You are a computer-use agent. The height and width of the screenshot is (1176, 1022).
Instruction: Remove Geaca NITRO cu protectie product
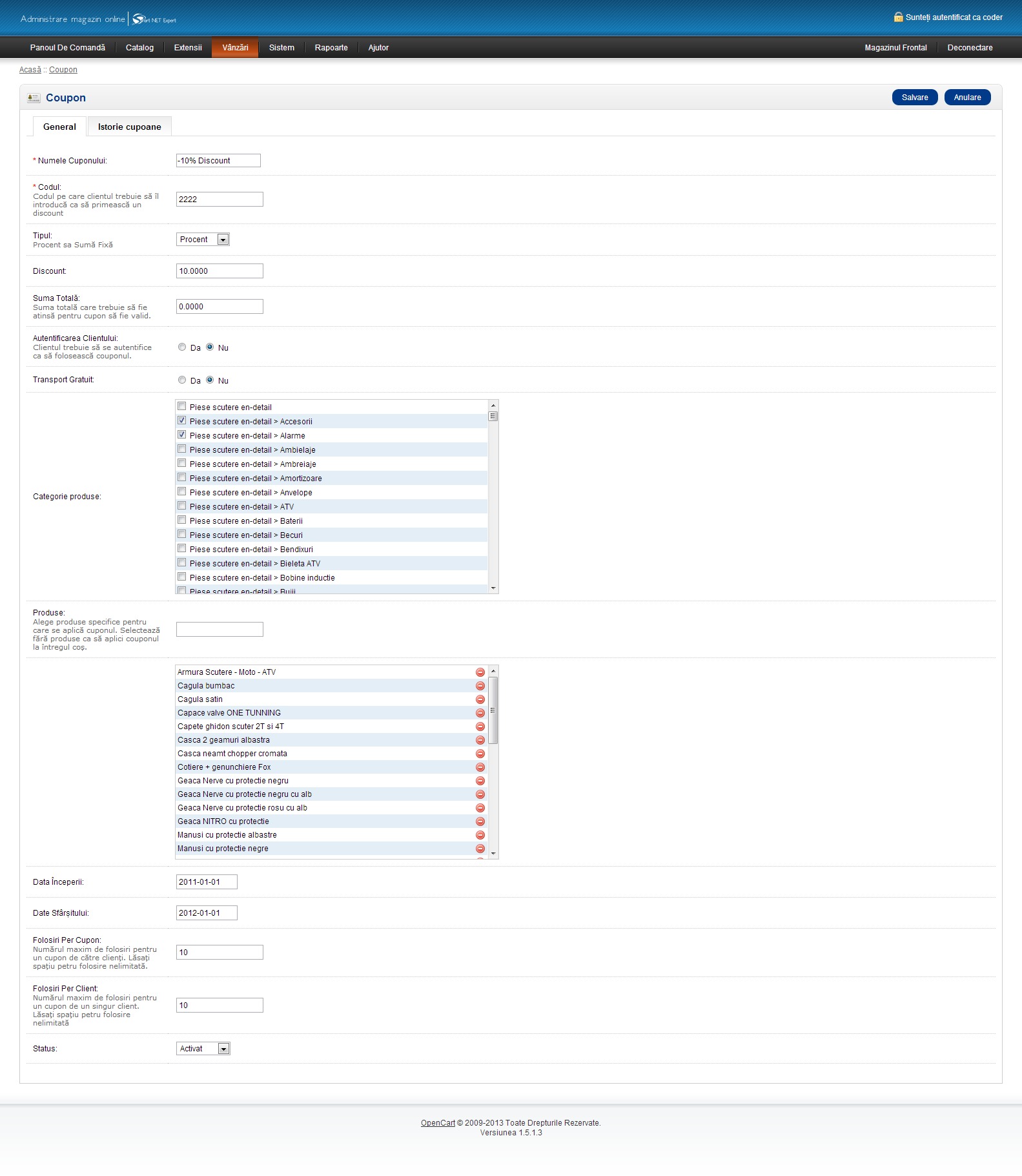480,821
